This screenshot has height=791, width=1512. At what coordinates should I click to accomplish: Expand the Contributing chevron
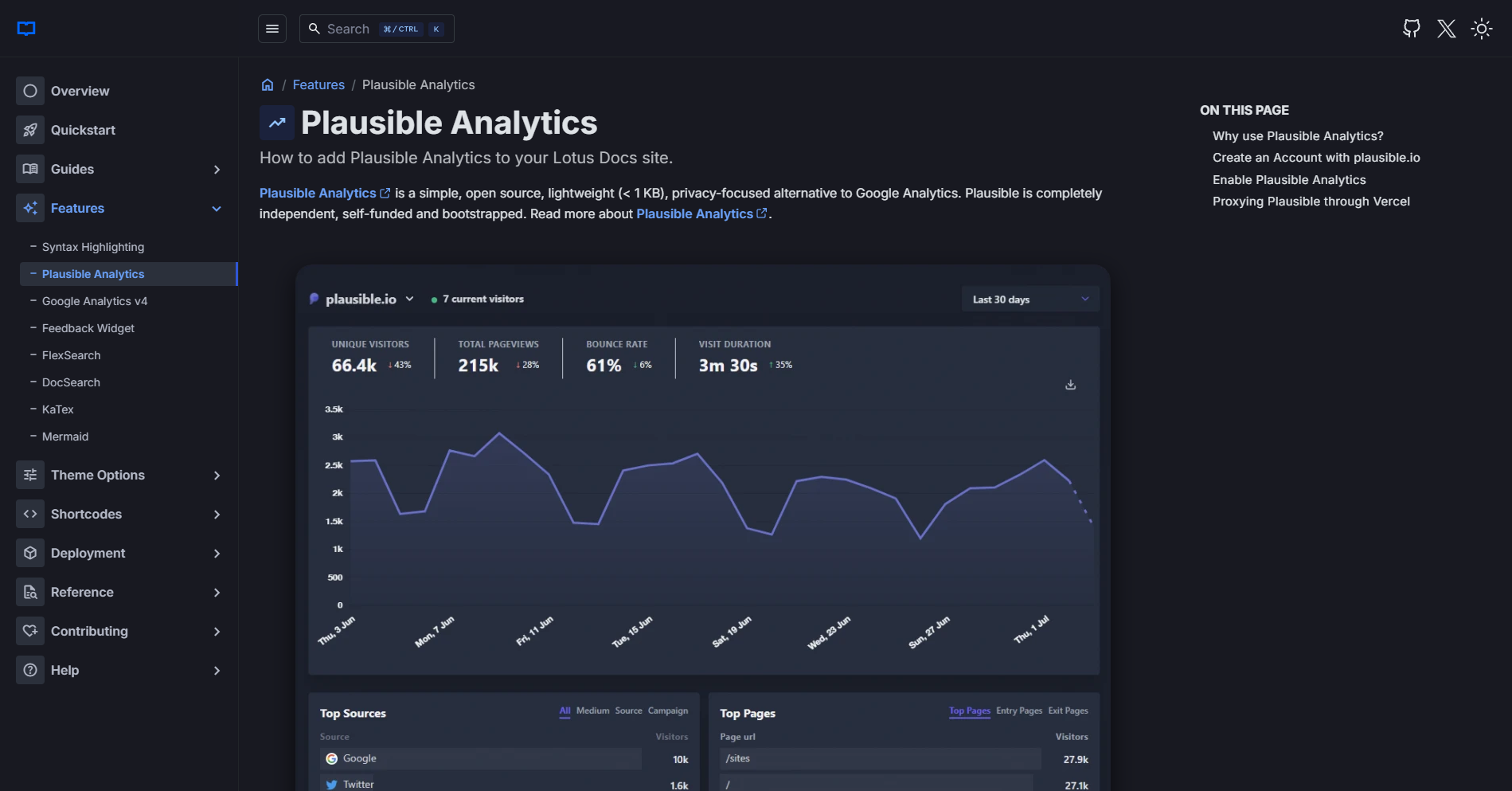217,632
